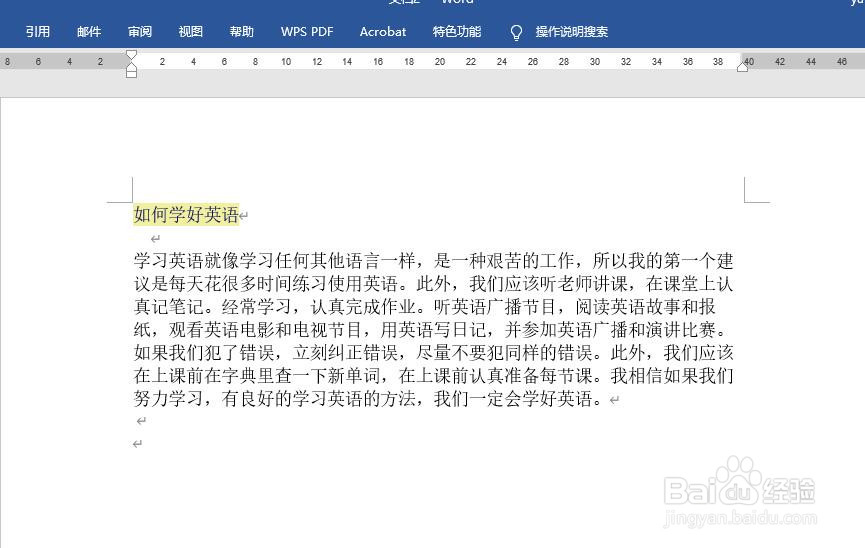This screenshot has width=865, height=548.
Task: Click the right indent marker on ruler
Action: [743, 66]
